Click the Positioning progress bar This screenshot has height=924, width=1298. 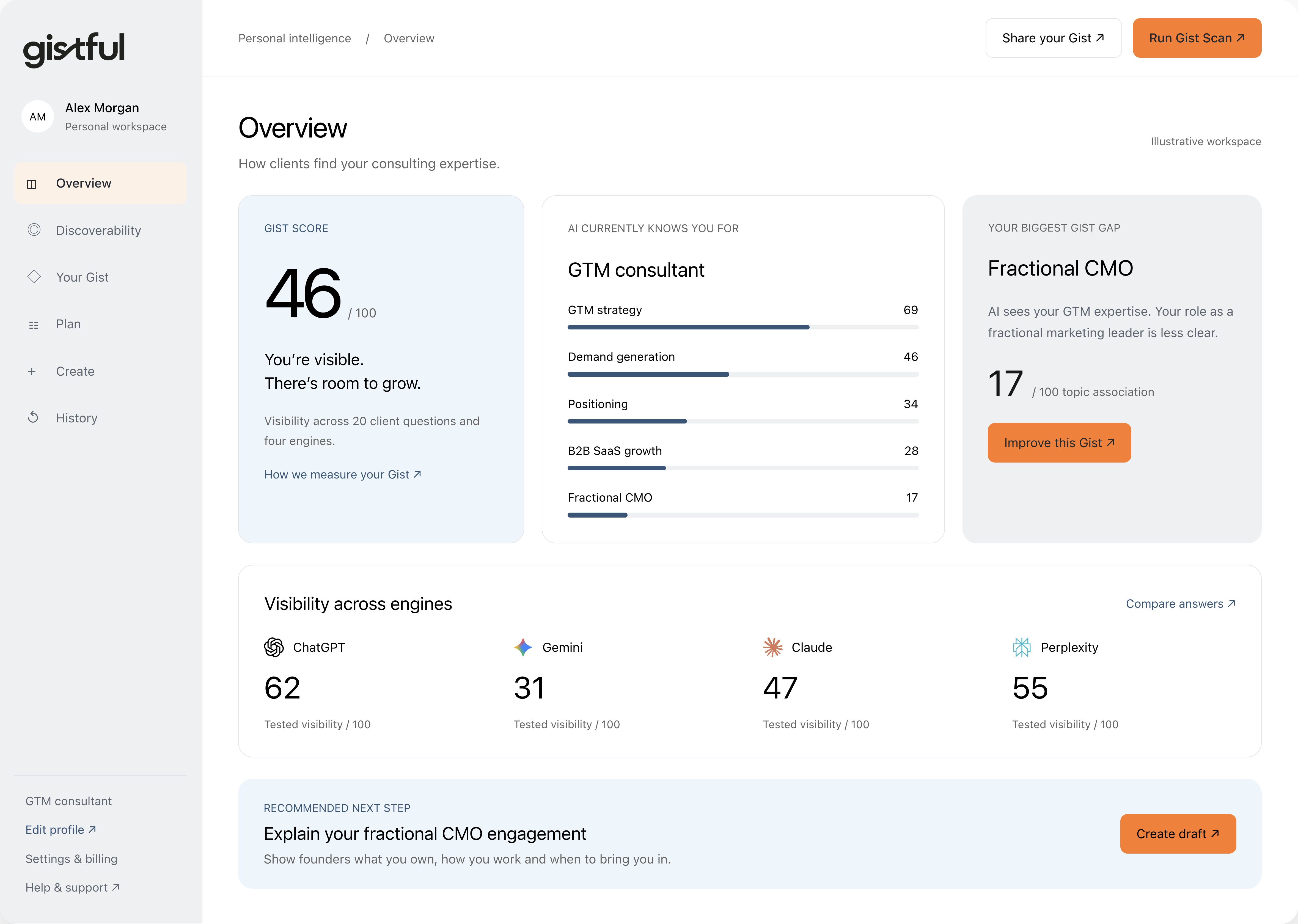(743, 421)
